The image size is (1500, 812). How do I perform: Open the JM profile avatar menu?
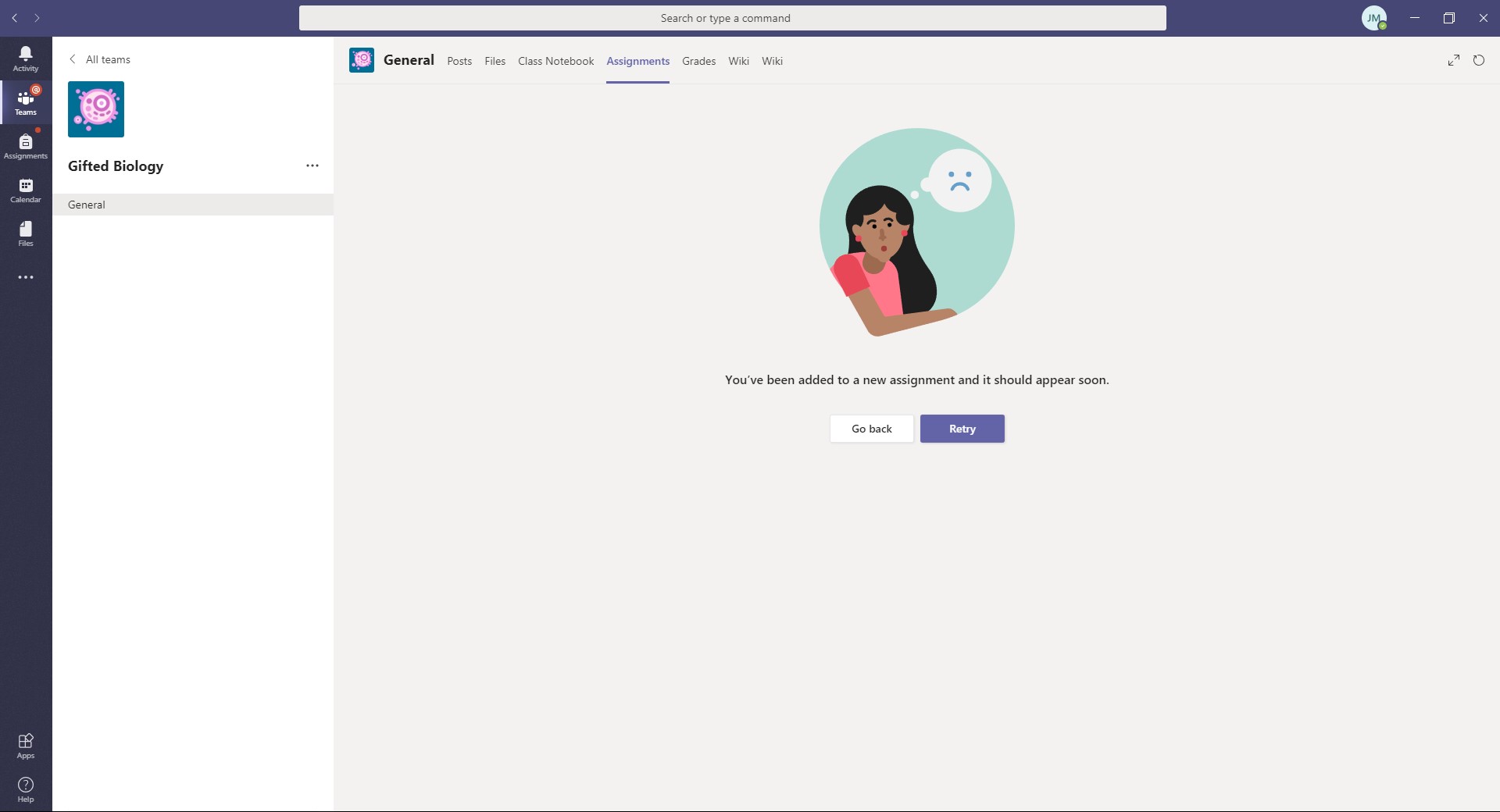point(1374,18)
